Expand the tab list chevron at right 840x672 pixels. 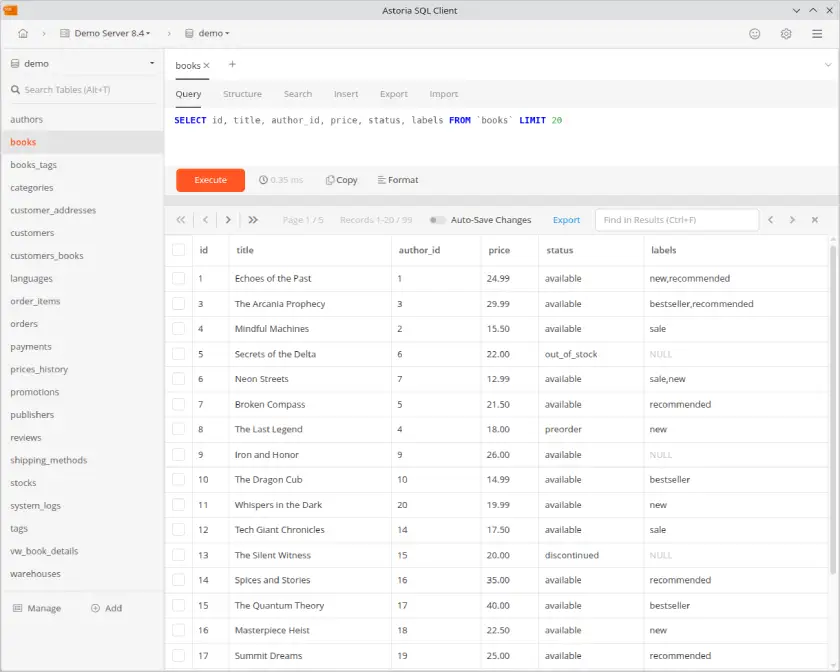coord(828,65)
